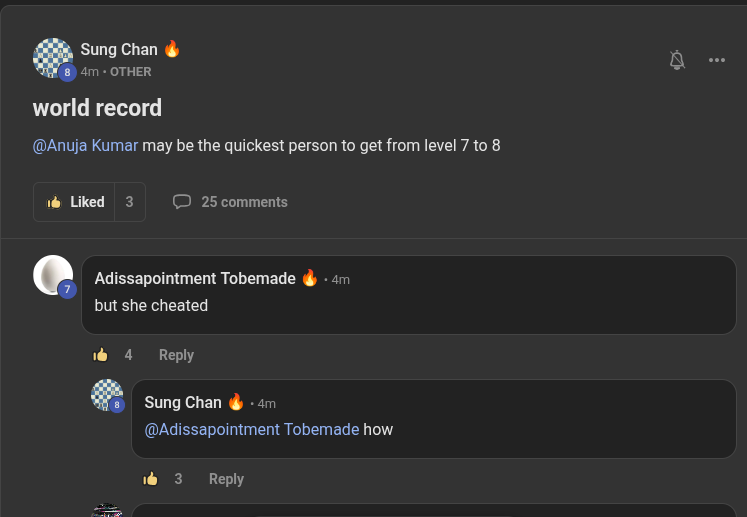Open the @Adissapointment Tobemade mention in reply
The image size is (747, 517).
[x=252, y=429]
